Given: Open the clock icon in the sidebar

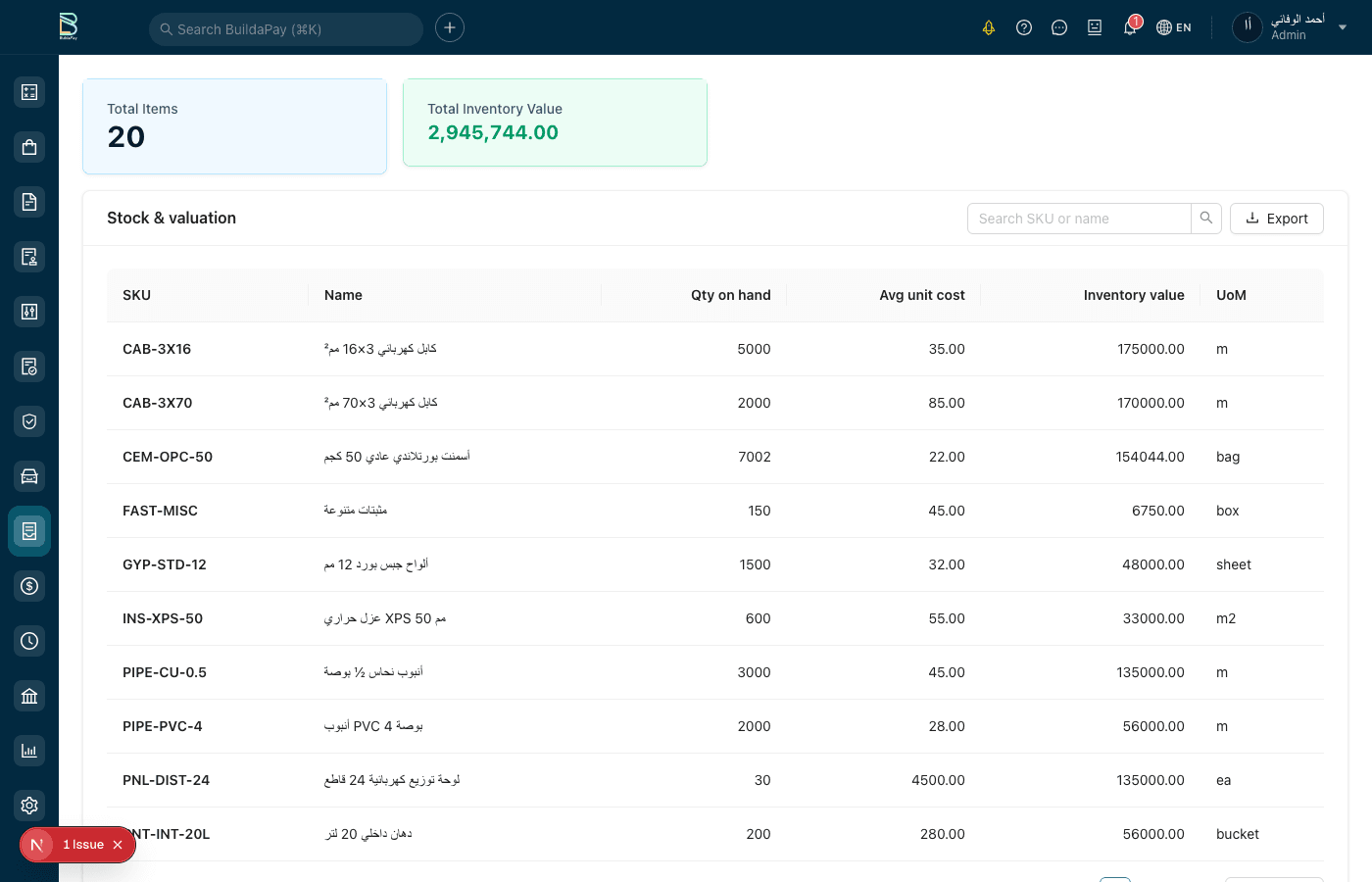Looking at the screenshot, I should (28, 641).
